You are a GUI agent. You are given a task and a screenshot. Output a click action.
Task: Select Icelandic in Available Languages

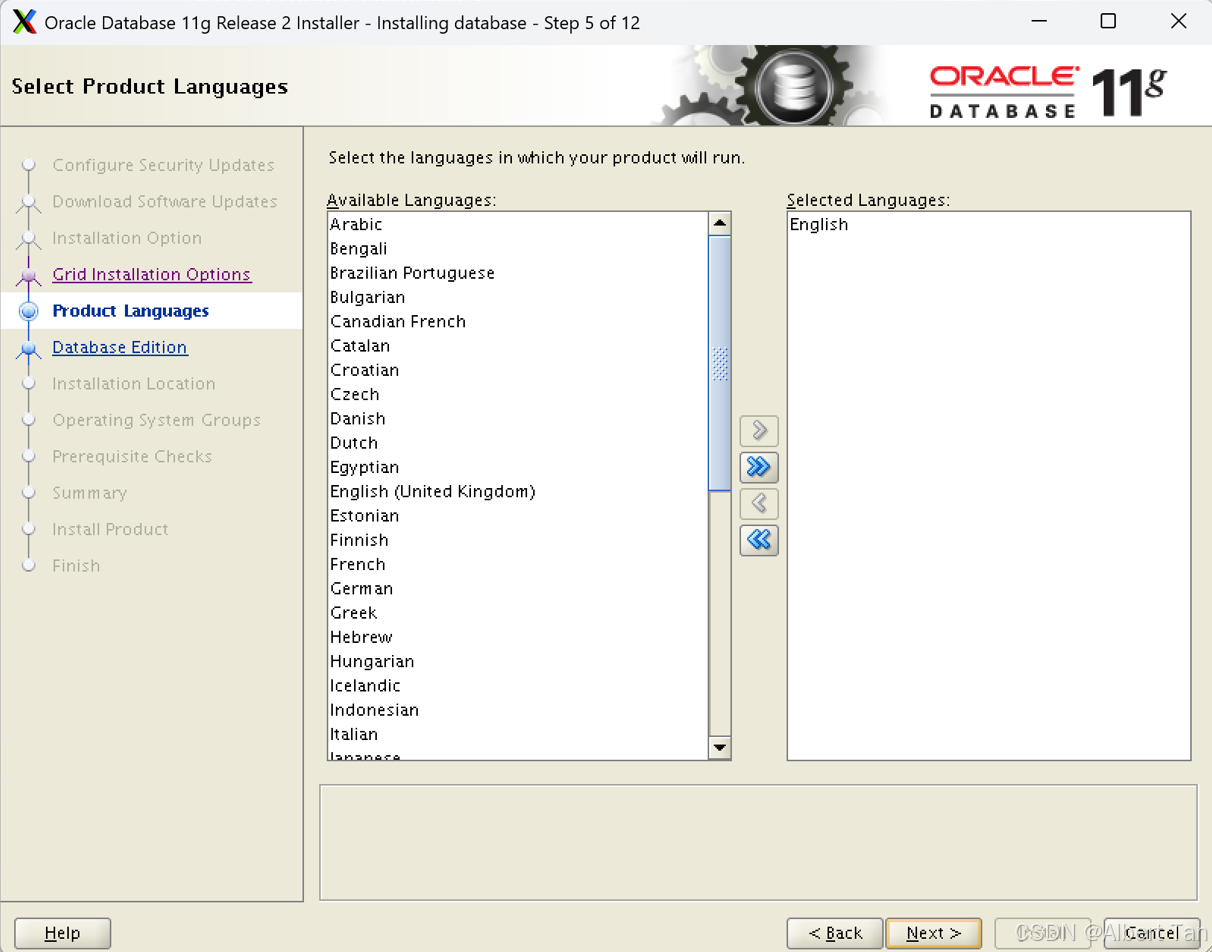(517, 685)
